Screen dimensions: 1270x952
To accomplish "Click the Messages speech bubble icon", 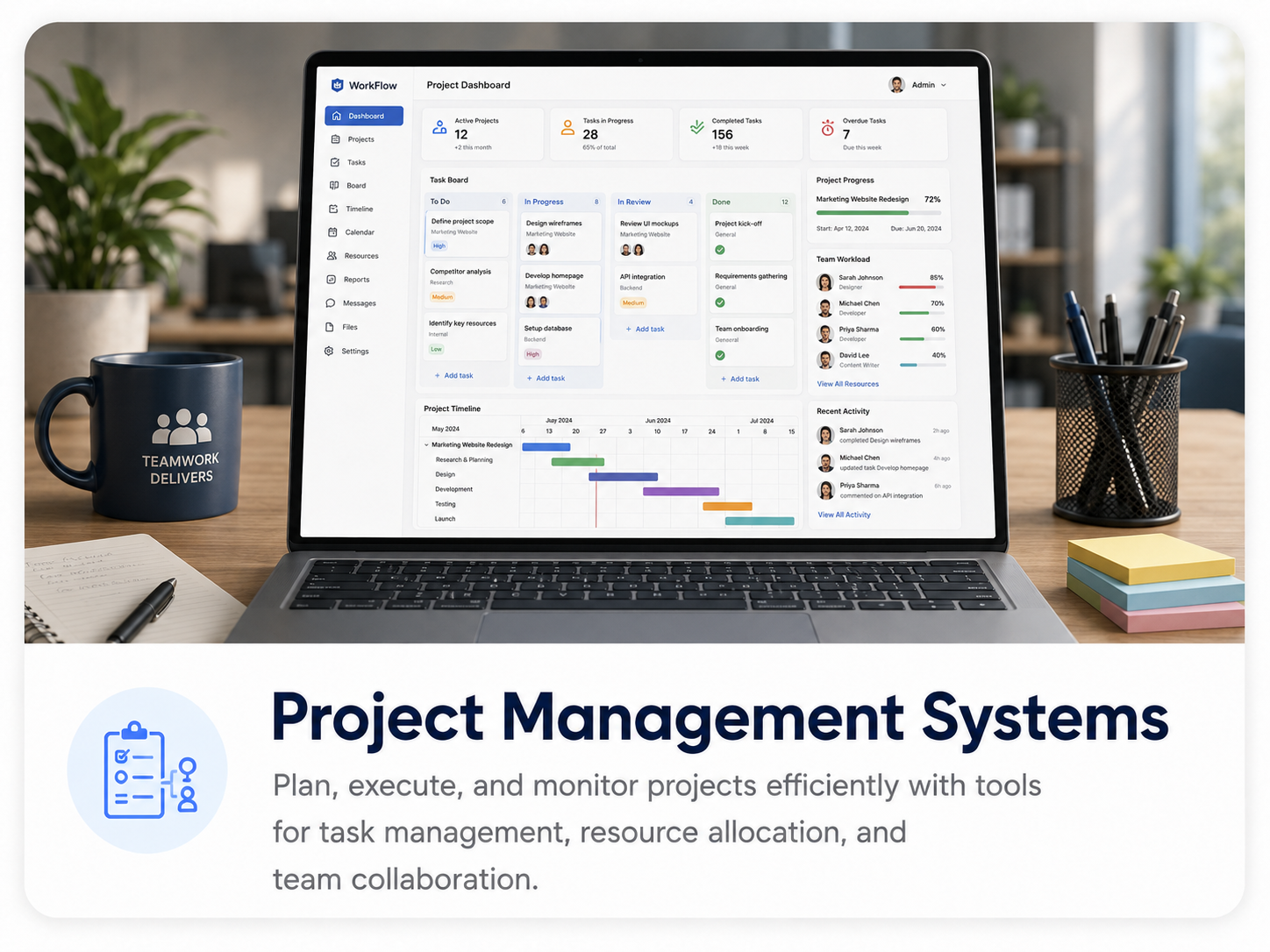I will tap(331, 303).
